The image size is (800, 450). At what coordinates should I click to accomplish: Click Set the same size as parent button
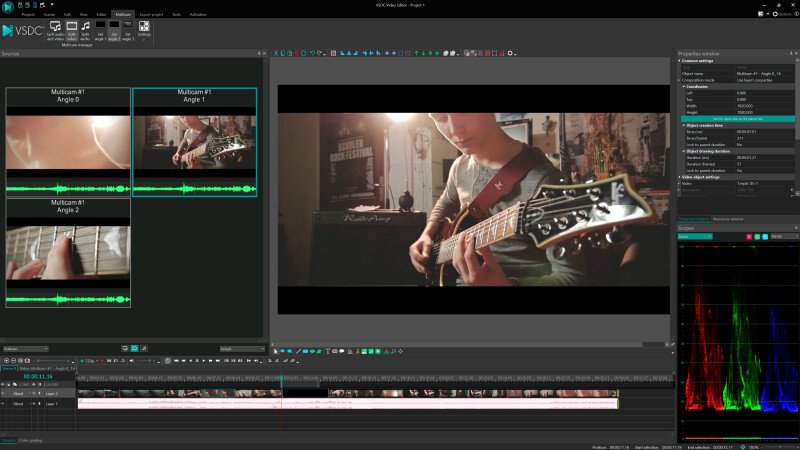pyautogui.click(x=738, y=119)
